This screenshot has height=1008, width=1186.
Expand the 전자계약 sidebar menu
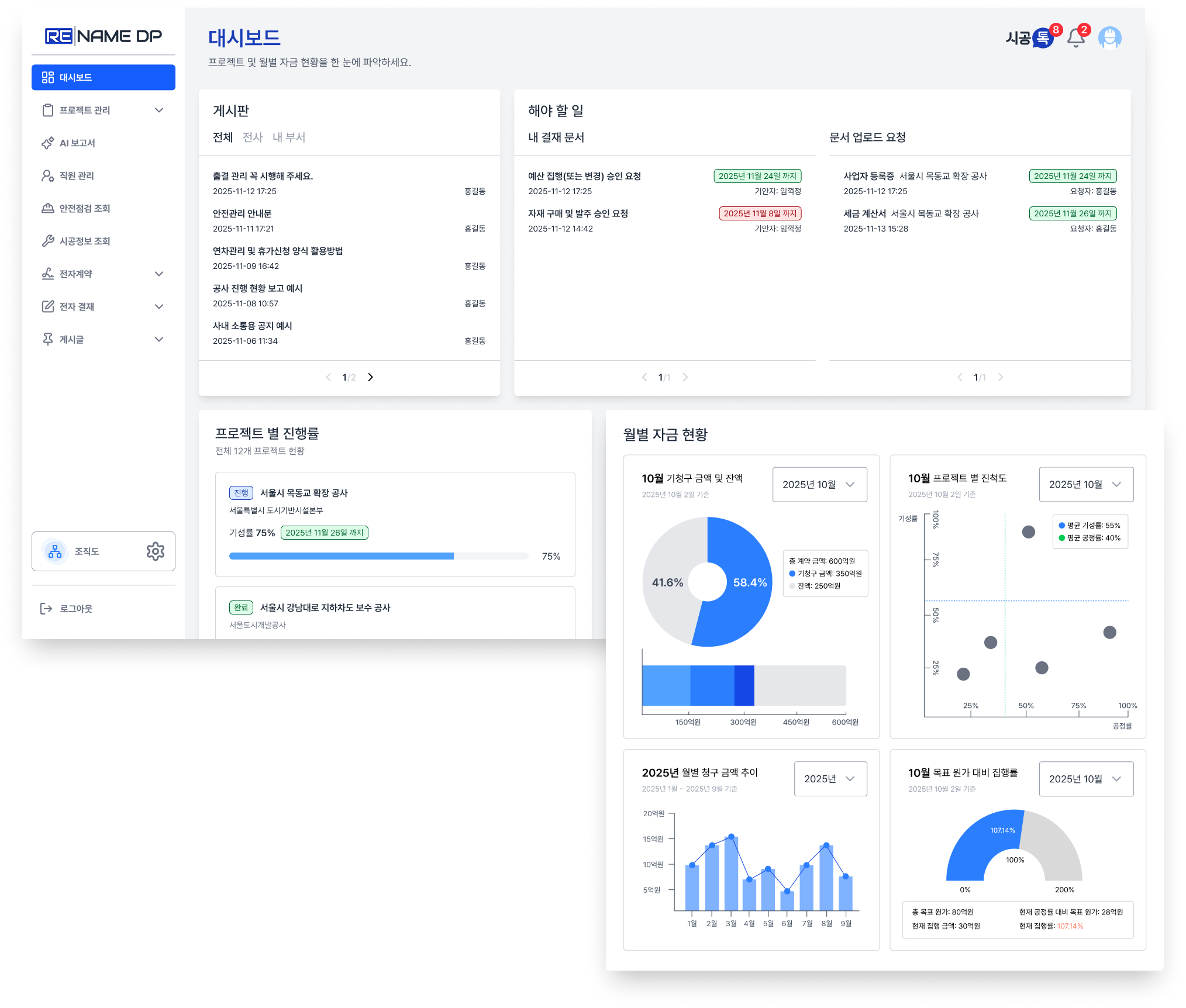tap(158, 274)
